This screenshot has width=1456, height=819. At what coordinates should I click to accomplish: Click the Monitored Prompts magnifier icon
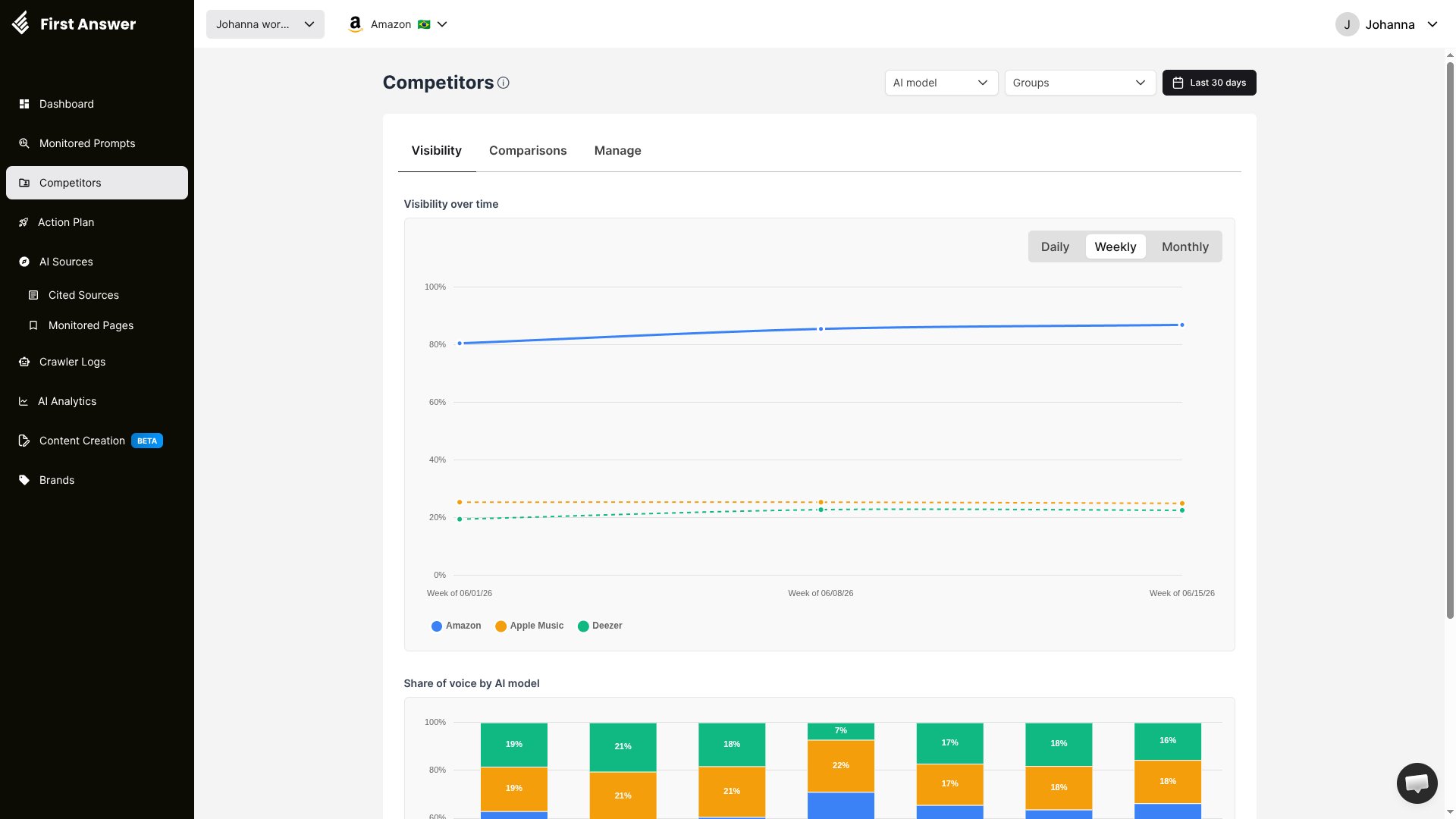click(24, 143)
